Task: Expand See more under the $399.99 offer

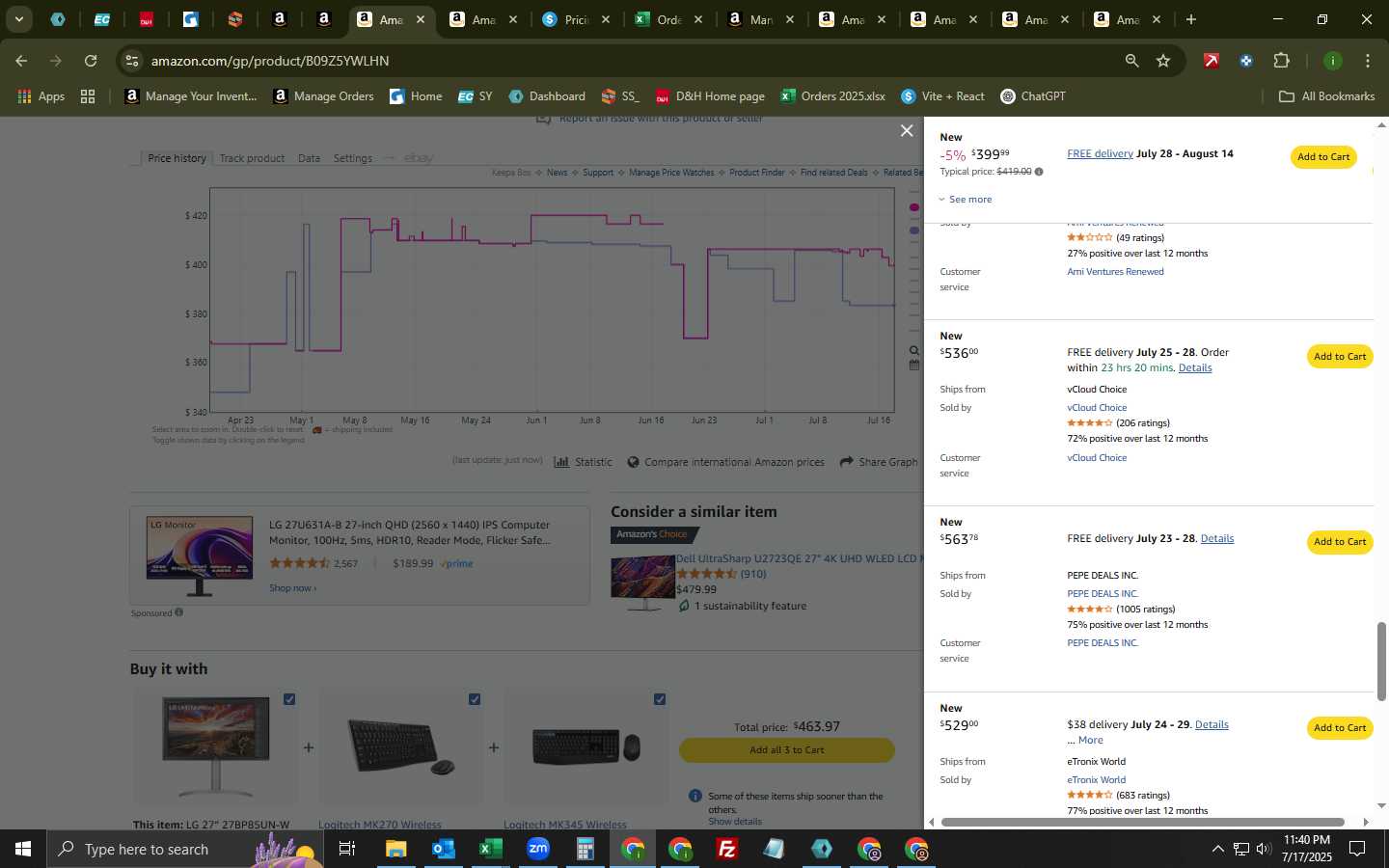Action: point(966,200)
